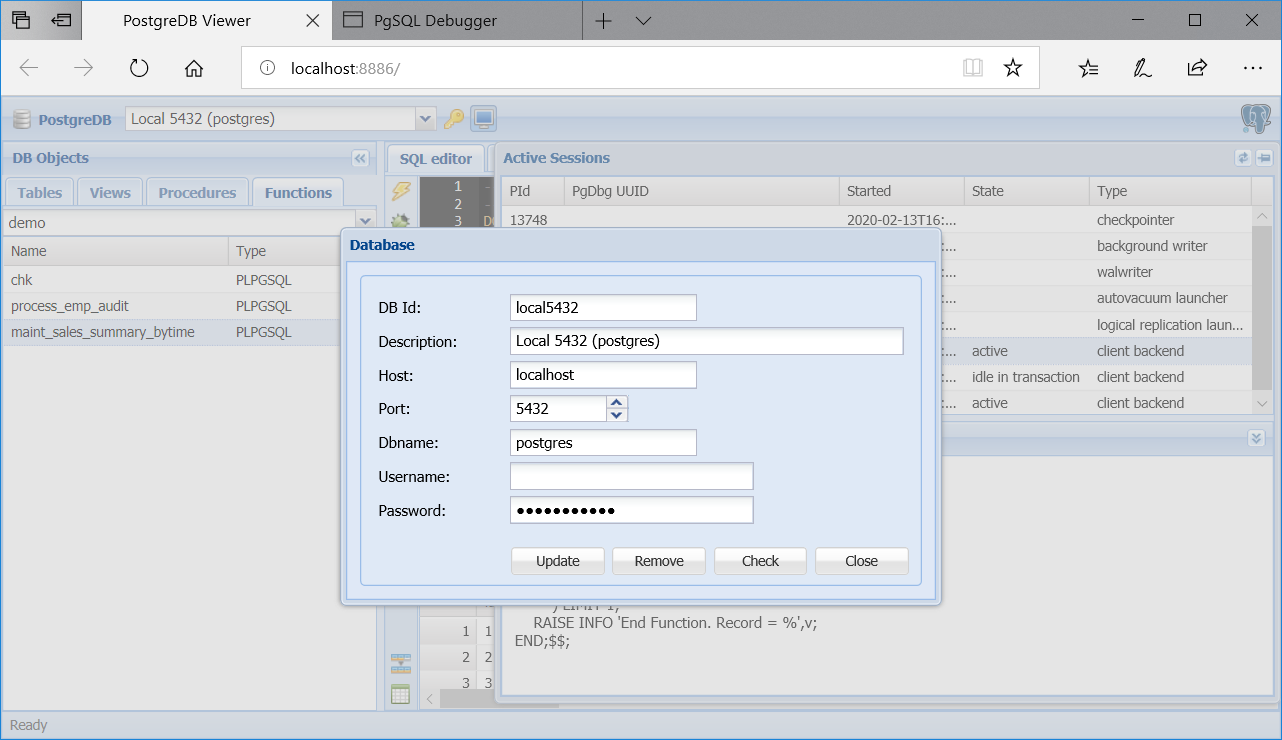The image size is (1282, 740).
Task: Click the Close button in Database dialog
Action: tap(861, 561)
